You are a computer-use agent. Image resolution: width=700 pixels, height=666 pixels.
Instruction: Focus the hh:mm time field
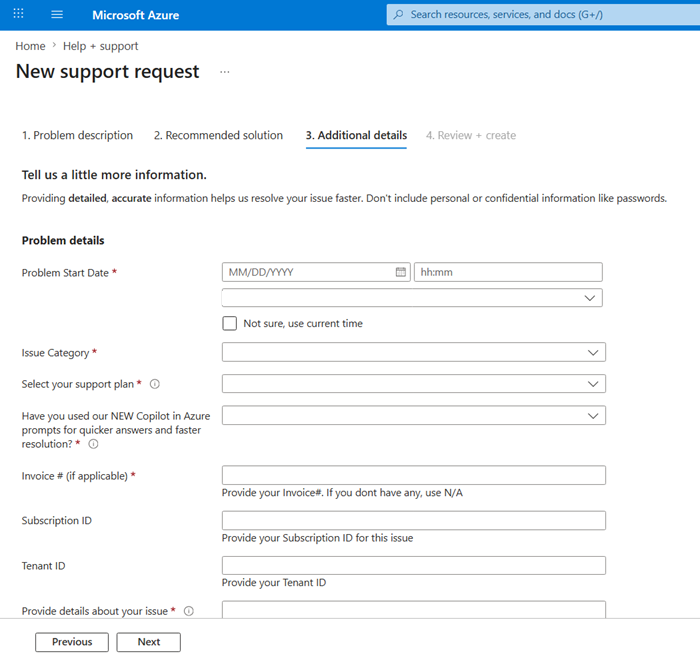[508, 272]
